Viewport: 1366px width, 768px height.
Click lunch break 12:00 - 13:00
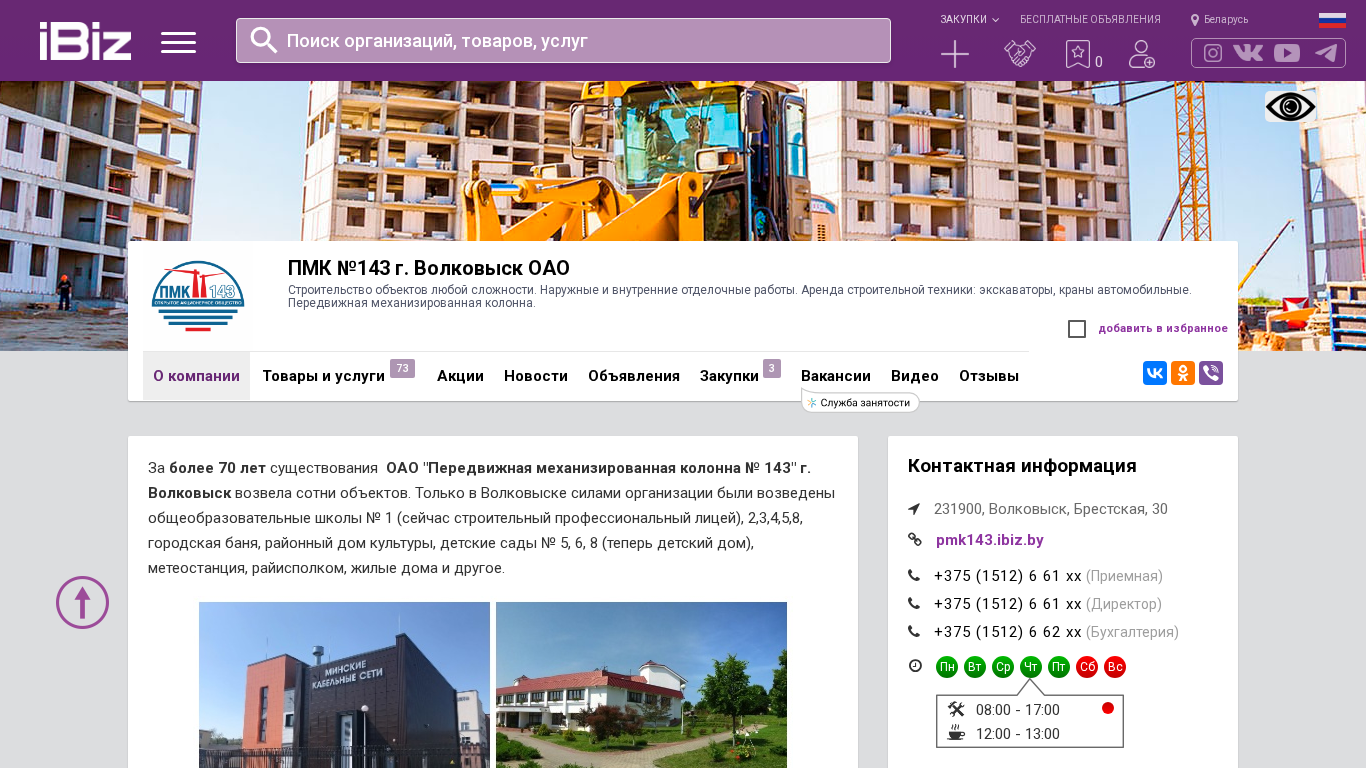tap(1018, 734)
